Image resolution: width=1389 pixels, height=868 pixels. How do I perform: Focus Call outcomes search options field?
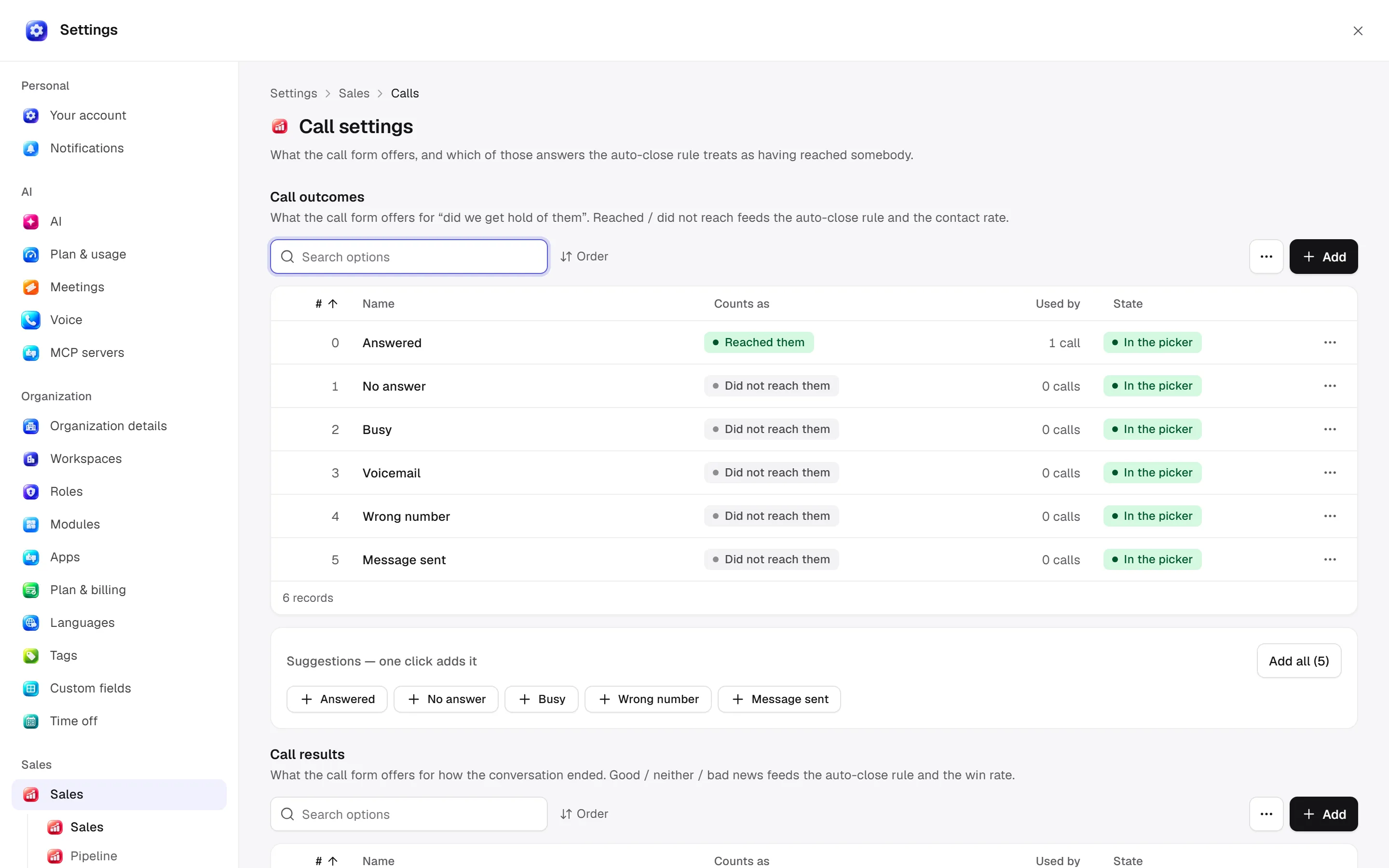click(409, 257)
